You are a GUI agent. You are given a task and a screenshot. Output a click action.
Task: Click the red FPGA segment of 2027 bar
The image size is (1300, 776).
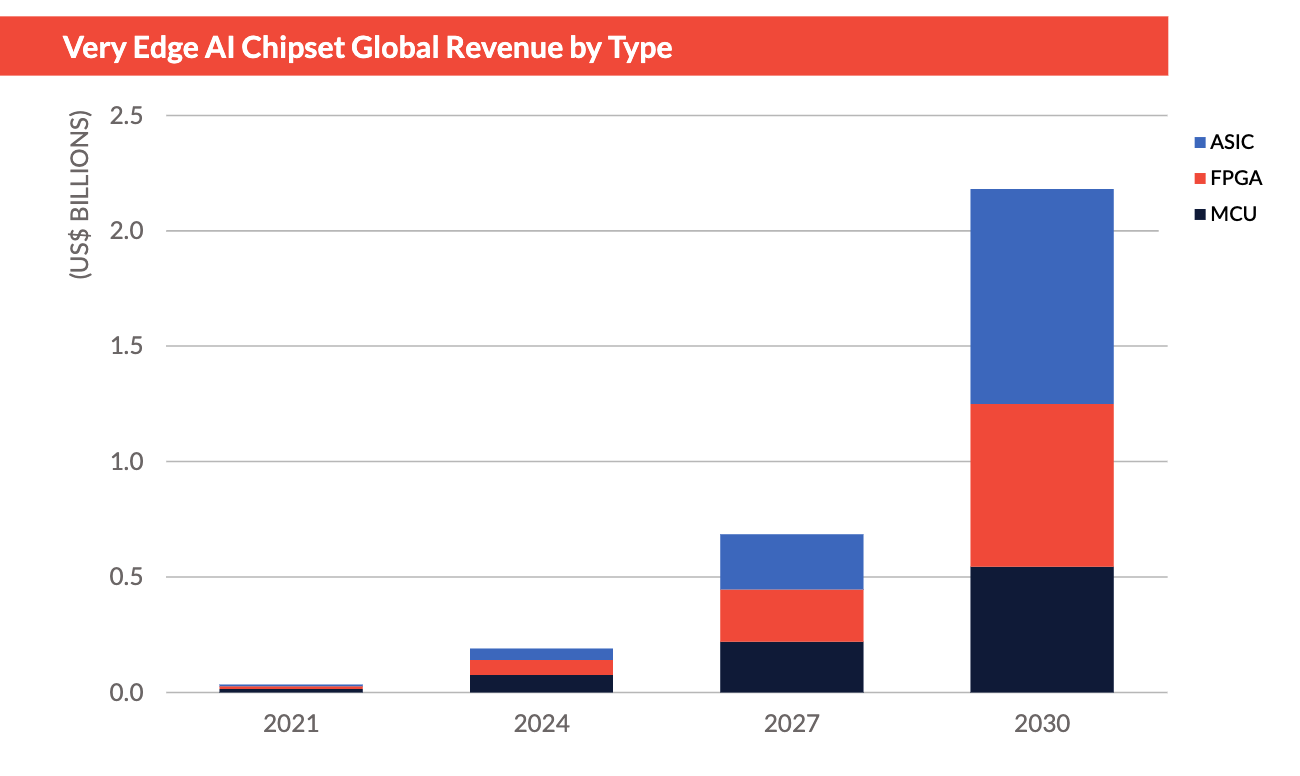click(x=791, y=615)
